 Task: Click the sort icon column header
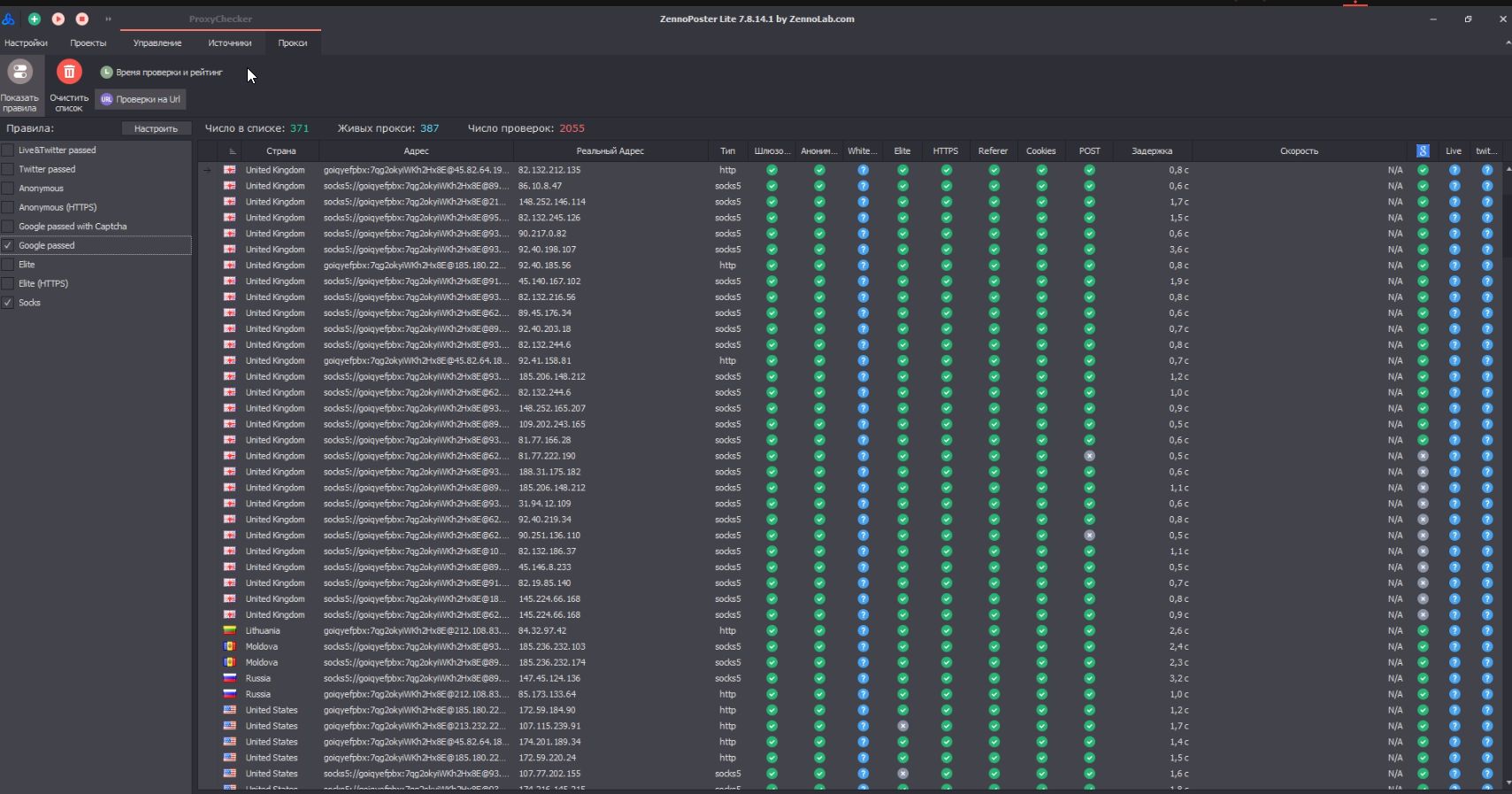[x=232, y=151]
